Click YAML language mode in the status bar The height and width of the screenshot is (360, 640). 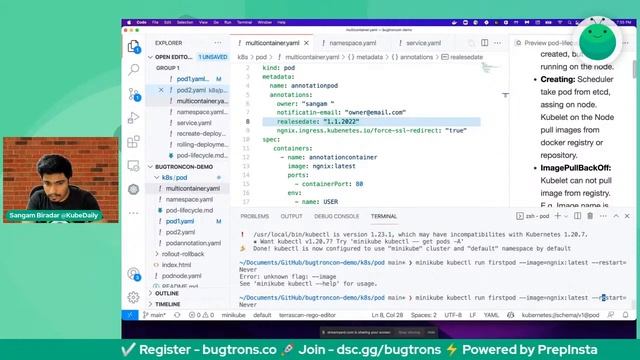[491, 315]
